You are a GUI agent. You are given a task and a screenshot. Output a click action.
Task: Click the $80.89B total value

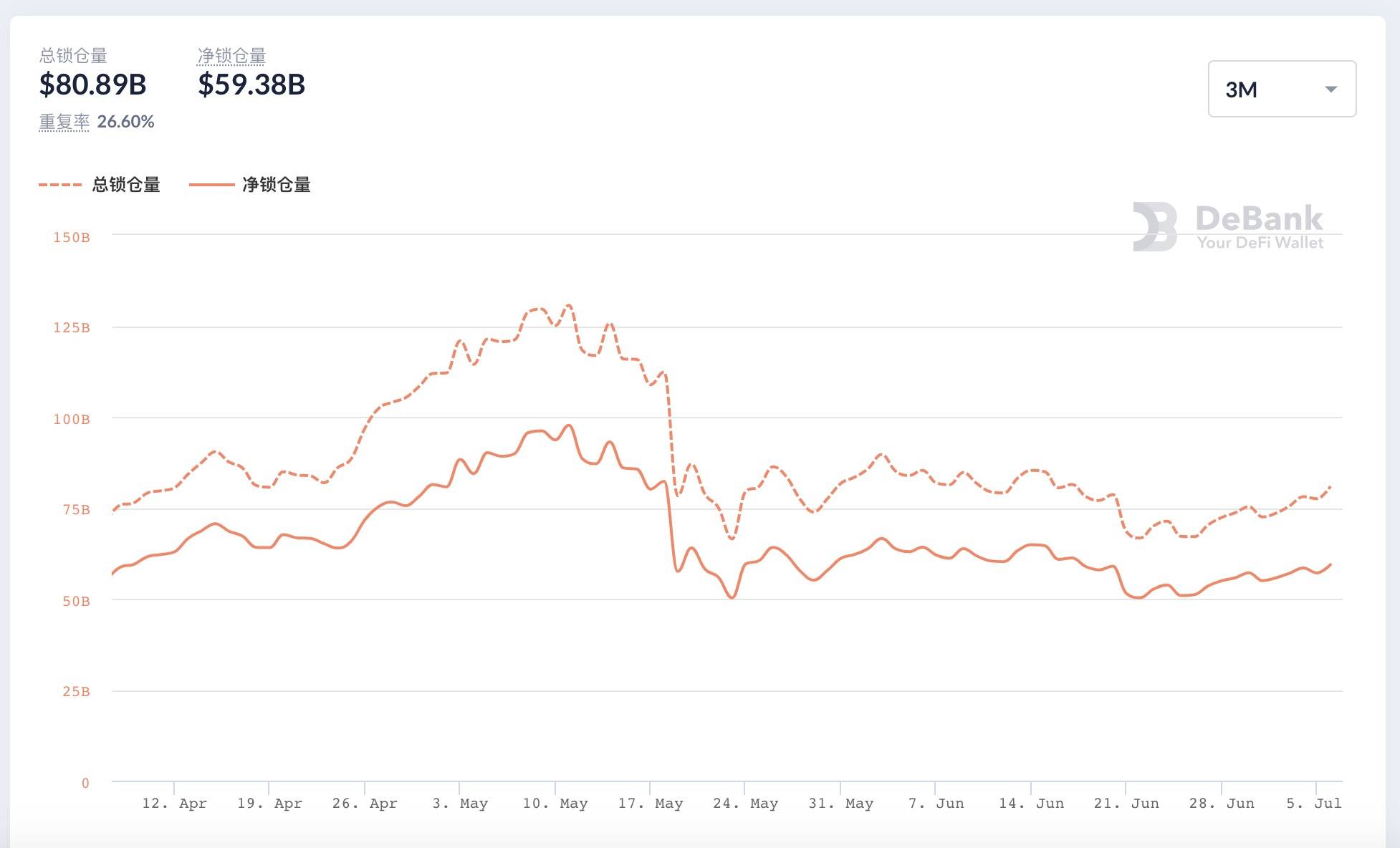click(x=92, y=85)
